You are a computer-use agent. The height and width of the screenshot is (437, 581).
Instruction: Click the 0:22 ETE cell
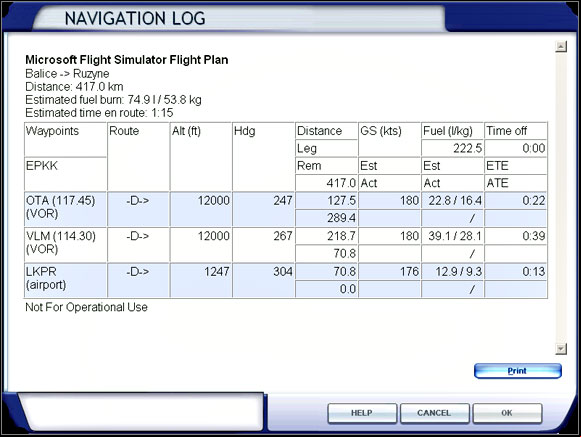tap(516, 201)
